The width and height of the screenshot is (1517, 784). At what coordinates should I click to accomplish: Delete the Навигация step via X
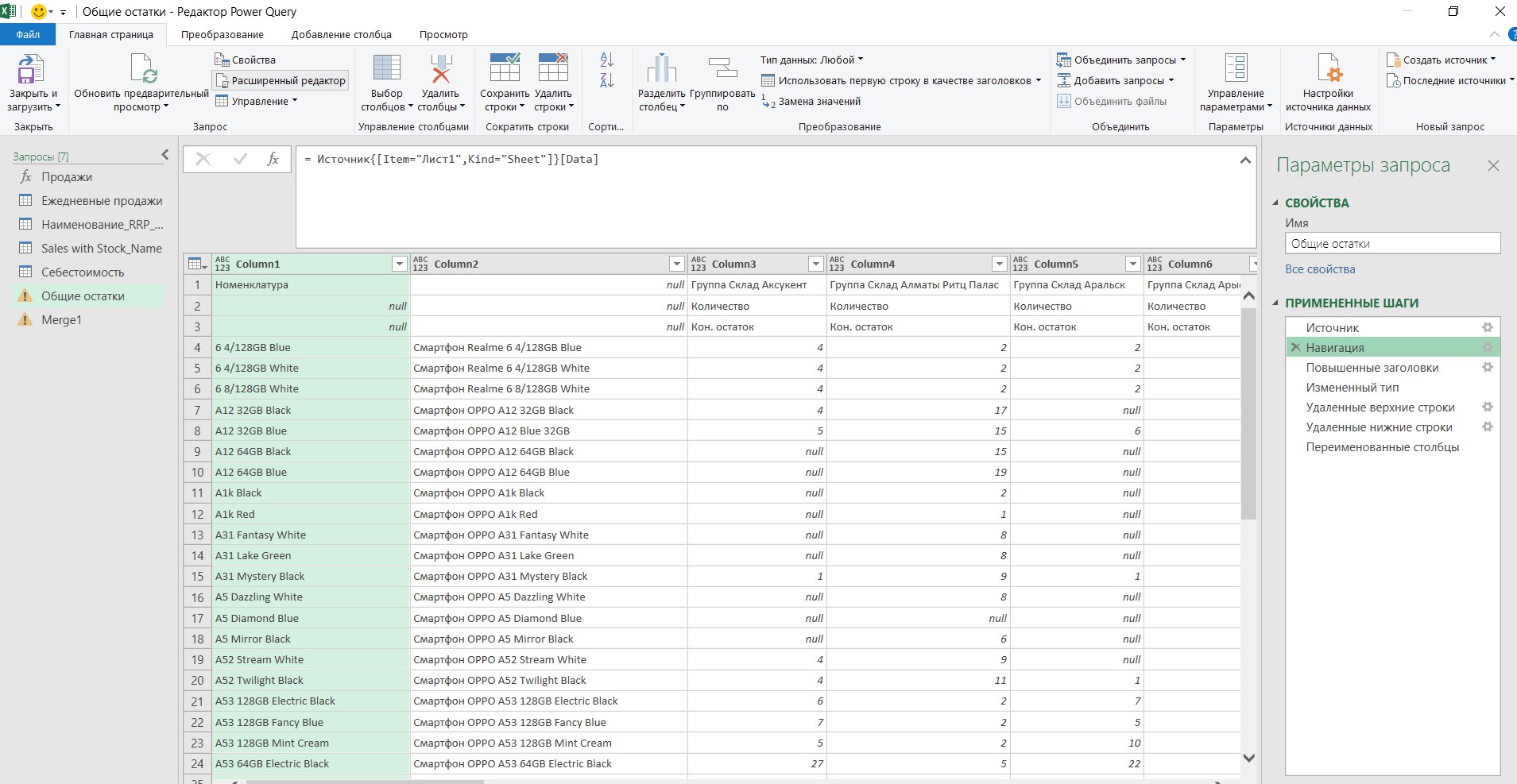(x=1295, y=347)
